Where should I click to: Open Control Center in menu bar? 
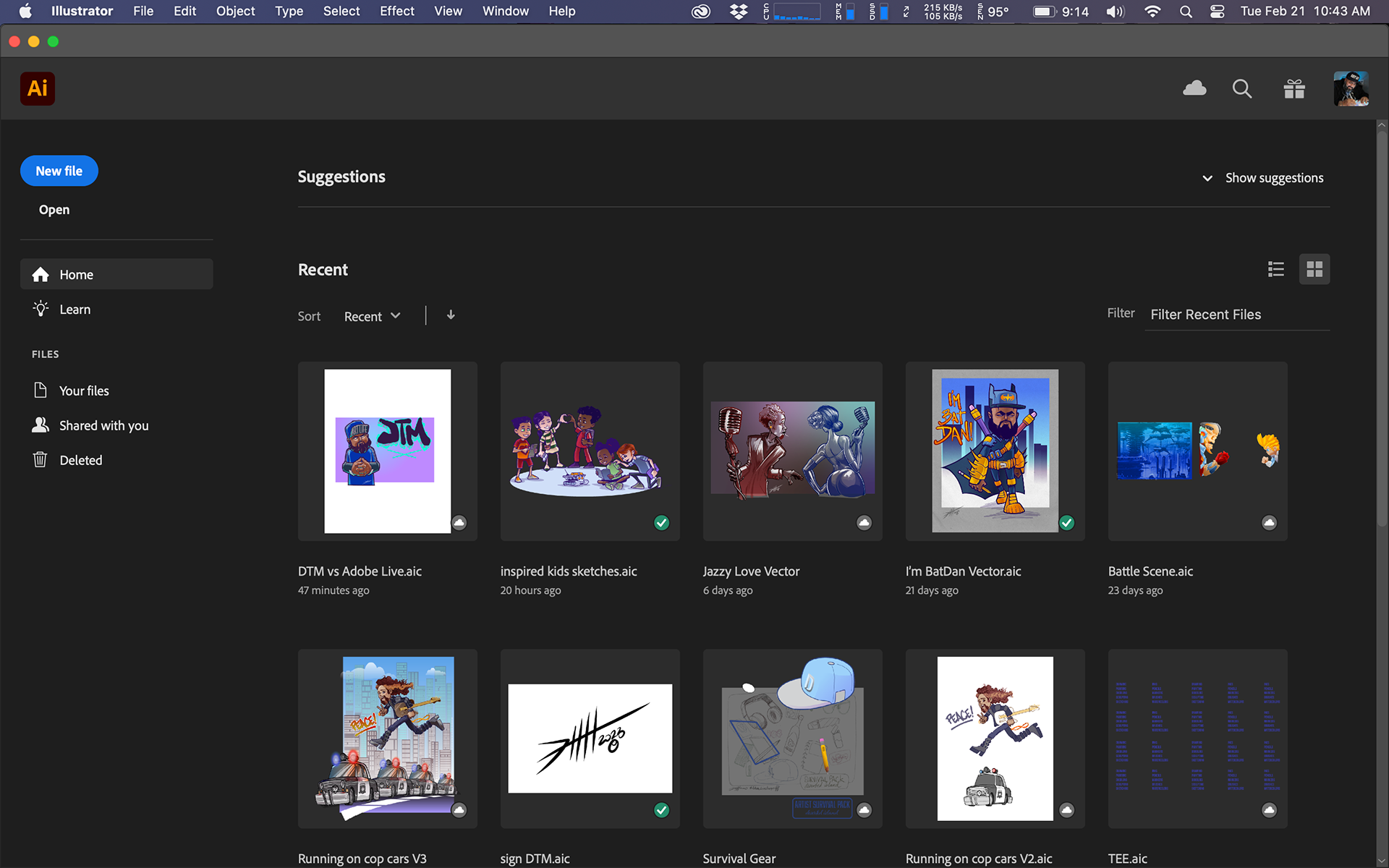click(1218, 12)
